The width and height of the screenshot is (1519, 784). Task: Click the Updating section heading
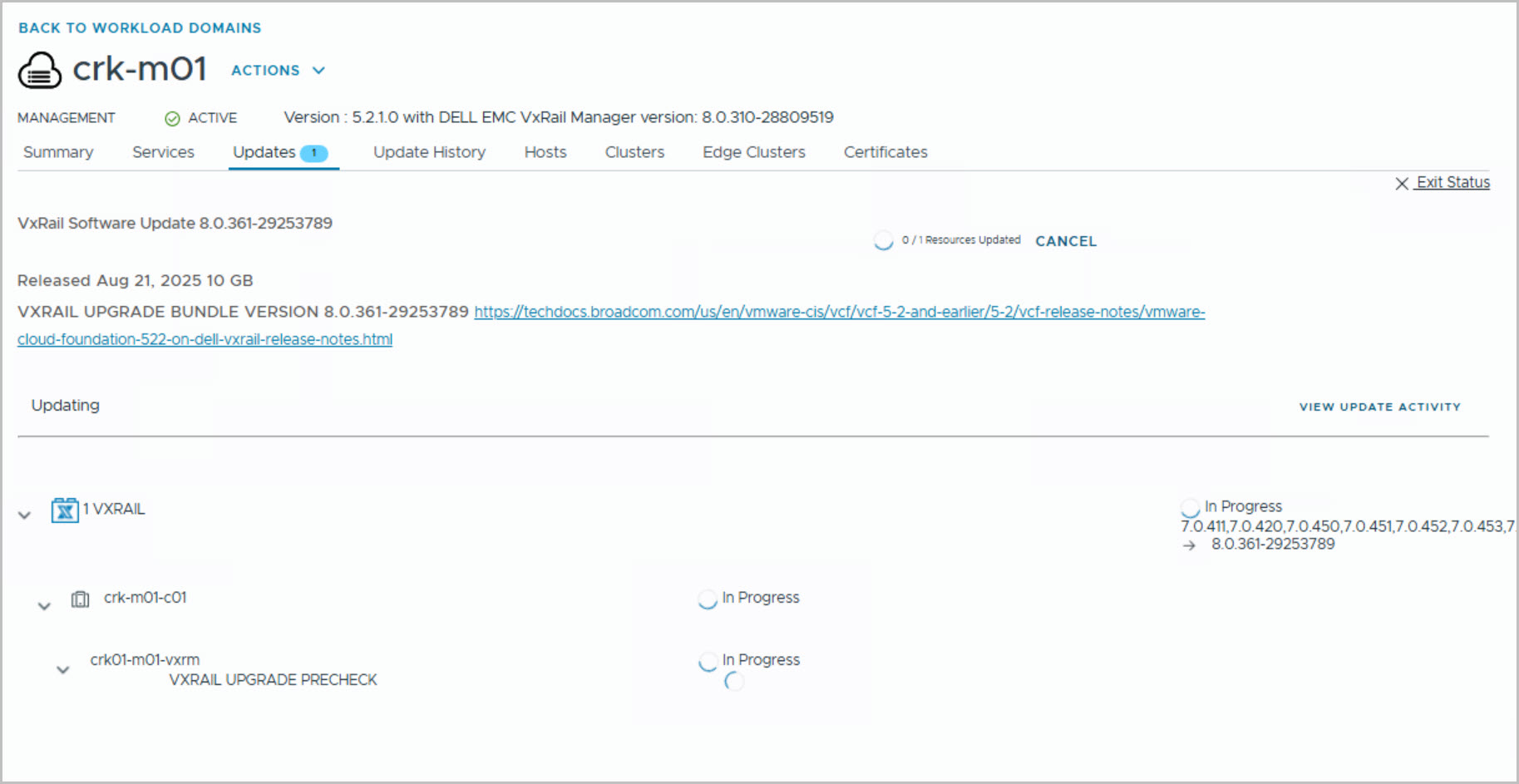click(x=66, y=405)
